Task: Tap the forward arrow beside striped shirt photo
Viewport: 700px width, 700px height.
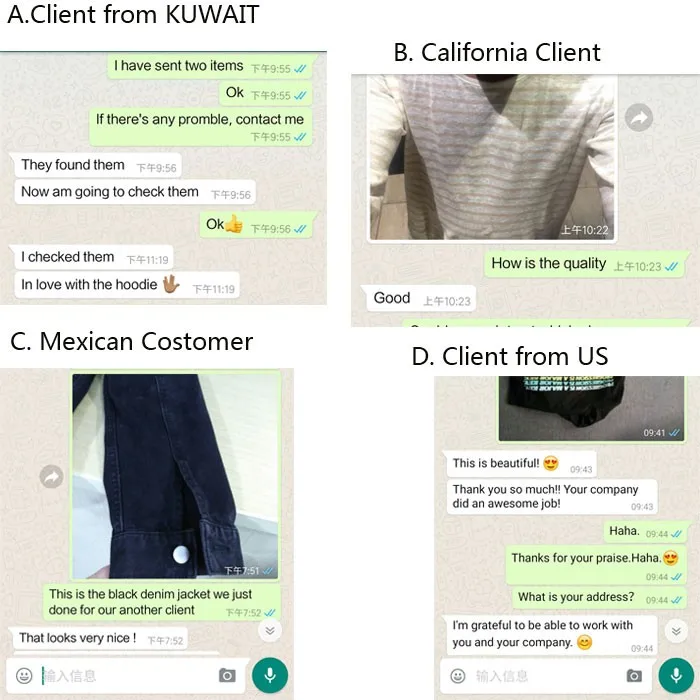Action: pyautogui.click(x=639, y=117)
